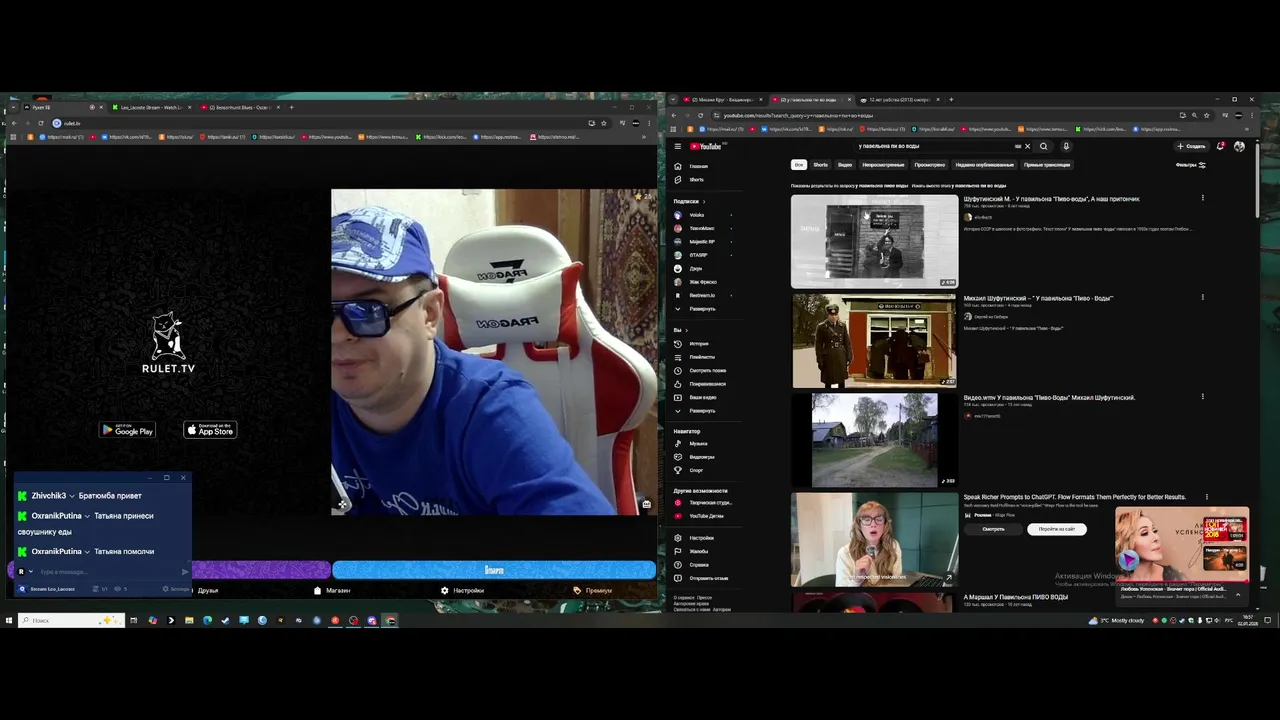
Task: Open YouTube notifications bell
Action: (x=1221, y=146)
